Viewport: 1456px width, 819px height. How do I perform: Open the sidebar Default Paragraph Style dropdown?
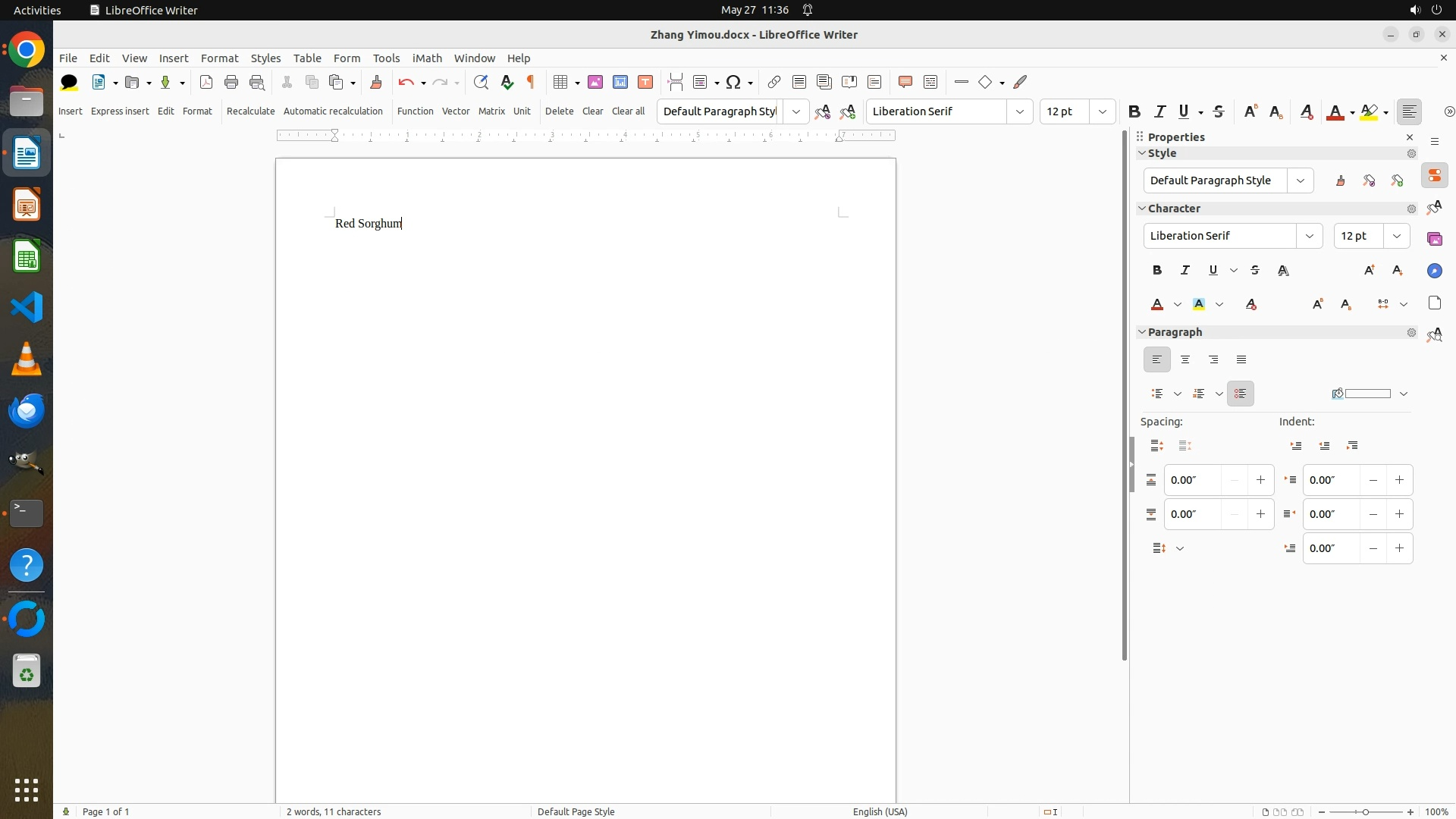(x=1301, y=180)
